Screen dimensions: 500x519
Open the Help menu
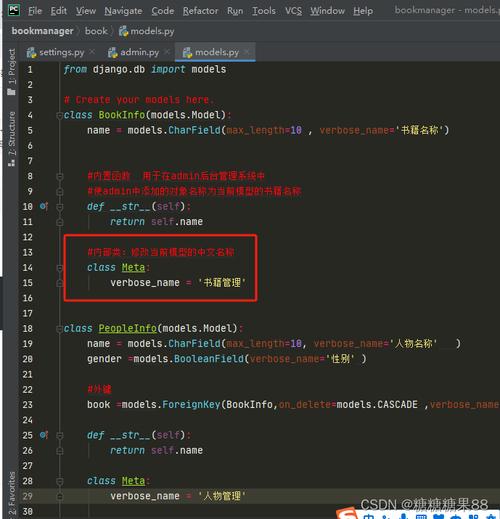coord(363,11)
